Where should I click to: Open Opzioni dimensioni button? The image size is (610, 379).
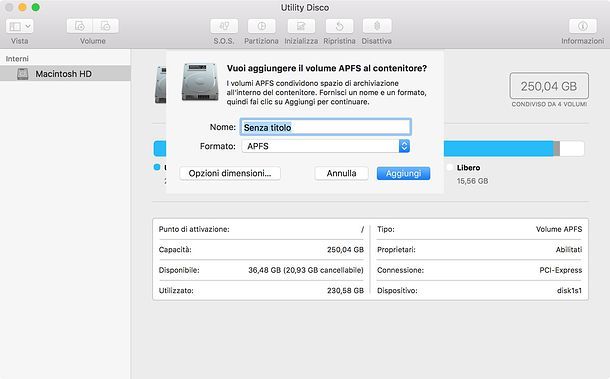pyautogui.click(x=230, y=173)
